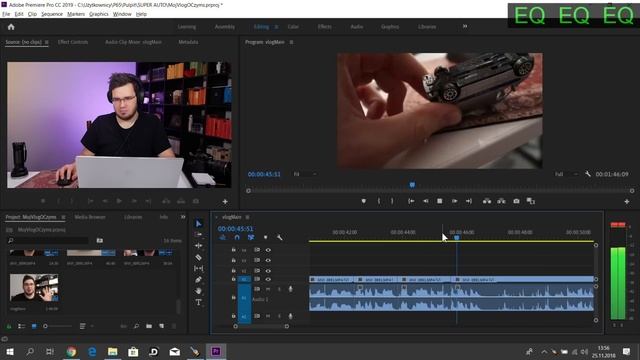Screen dimensions: 640x360
Task: Select the Track Select Forward tool
Action: click(198, 234)
